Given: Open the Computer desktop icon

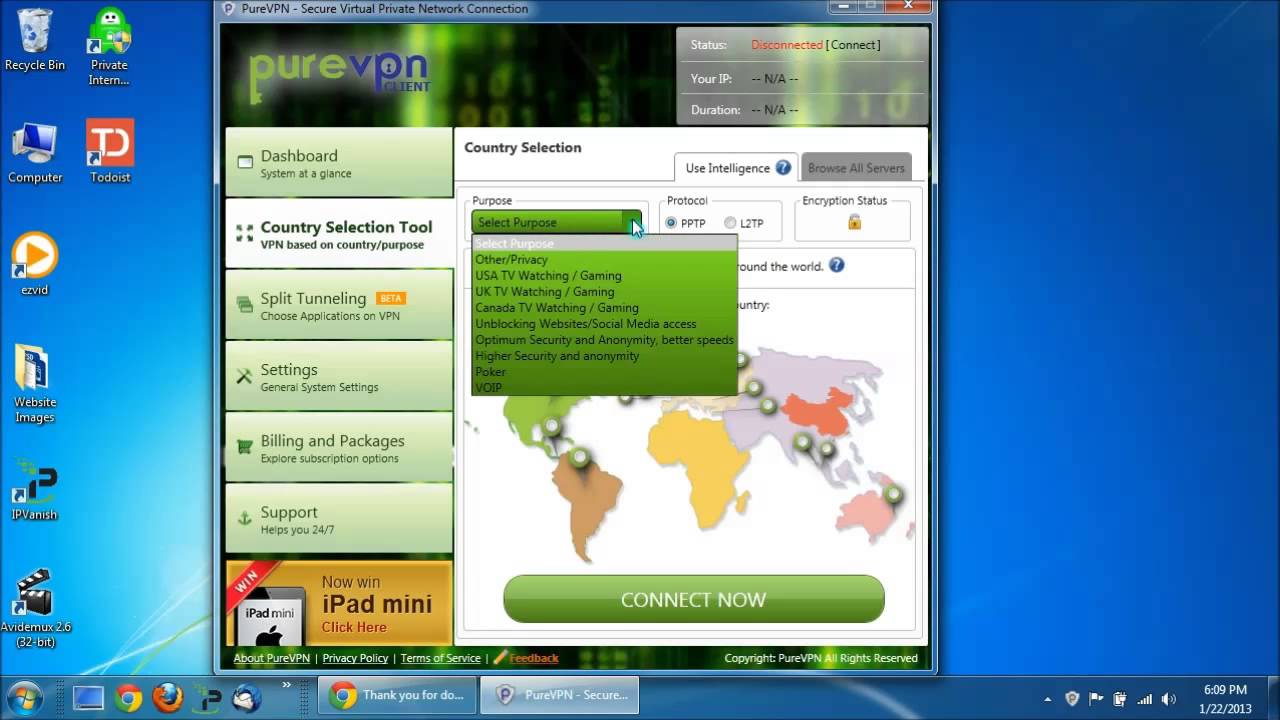Looking at the screenshot, I should pos(35,152).
